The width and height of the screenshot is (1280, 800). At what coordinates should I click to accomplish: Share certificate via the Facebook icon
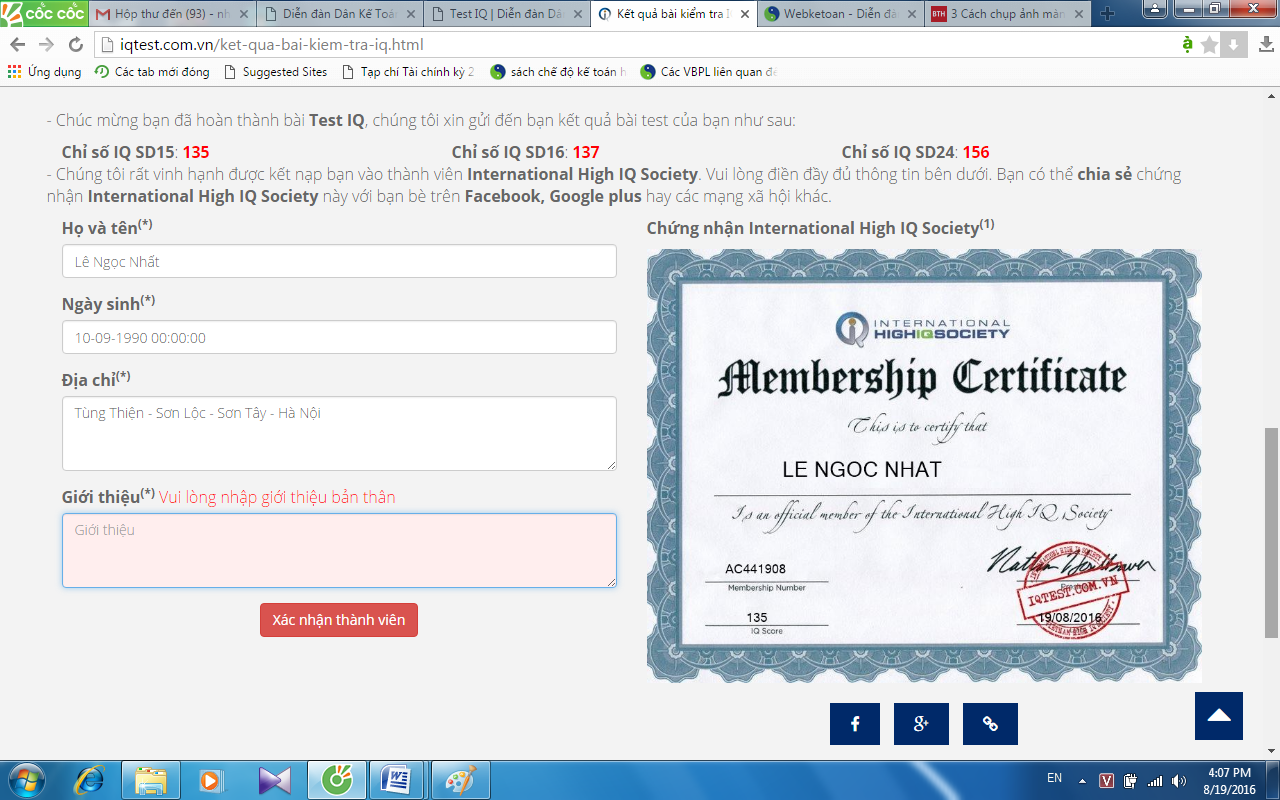coord(855,724)
